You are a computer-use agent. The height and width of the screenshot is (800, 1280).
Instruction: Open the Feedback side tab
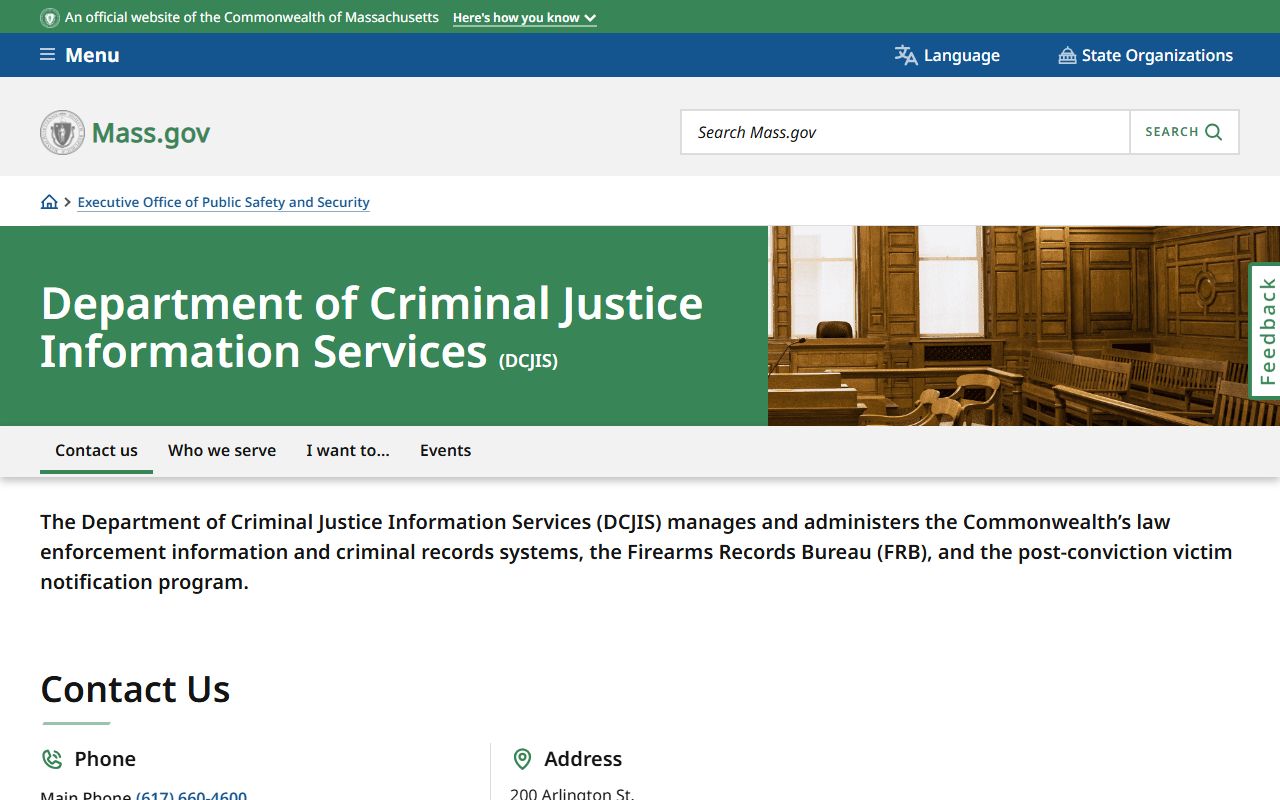click(1266, 331)
